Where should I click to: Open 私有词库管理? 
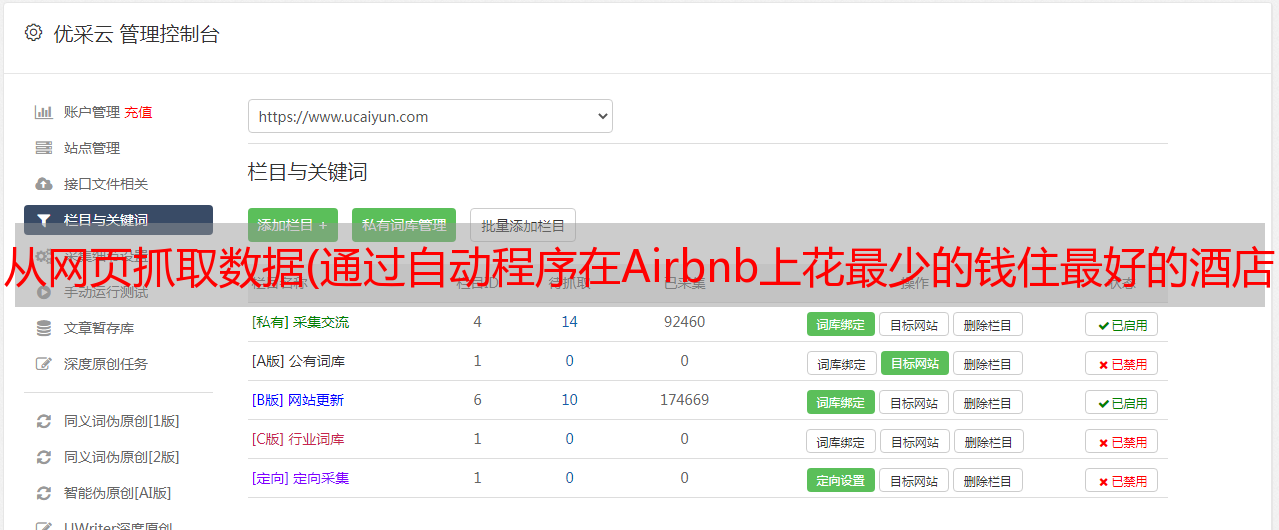tap(404, 225)
